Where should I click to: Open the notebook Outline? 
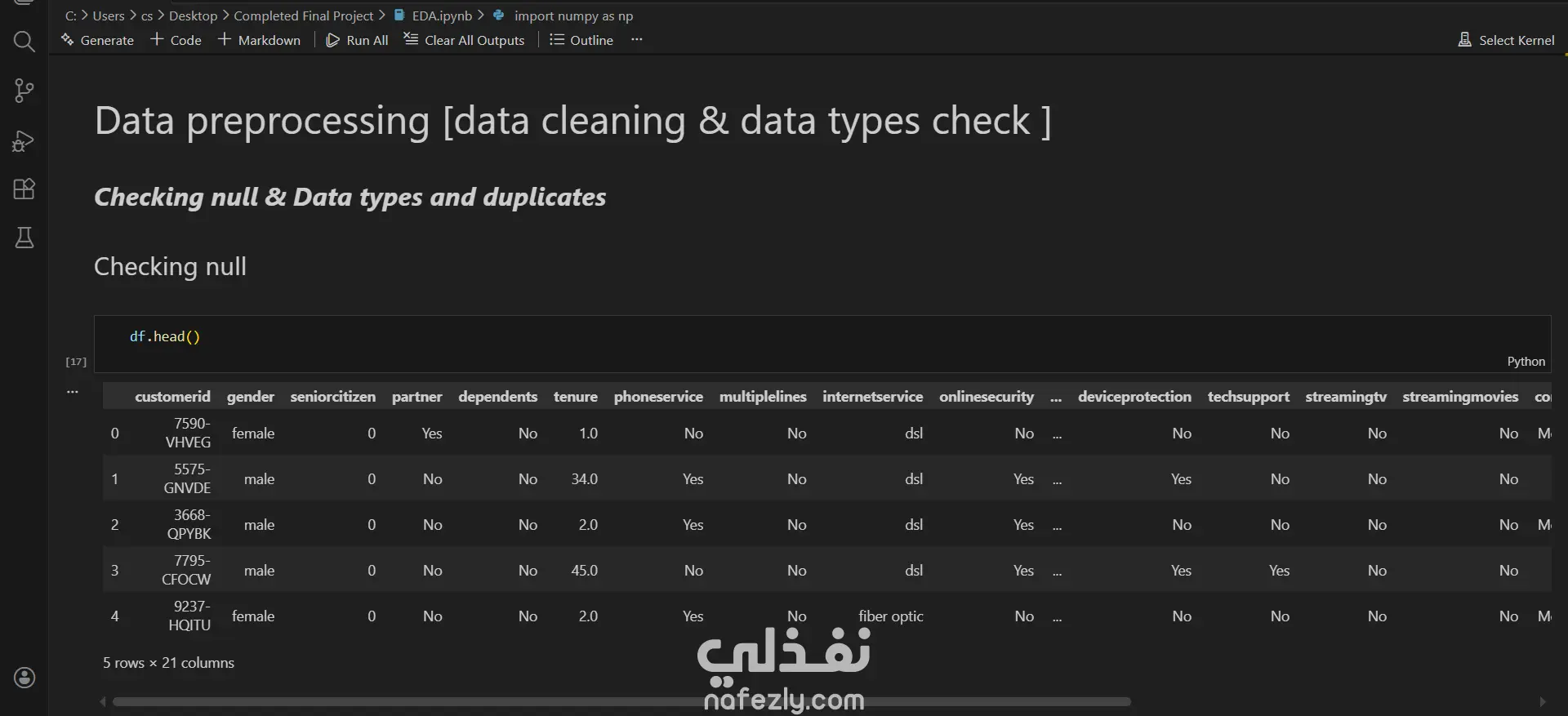581,40
